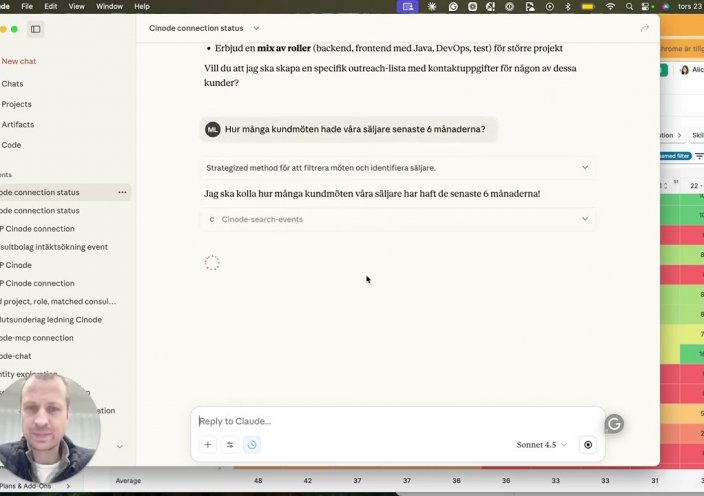Open the Edit menu in menu bar
Viewport: 704px width, 496px height.
51,6
